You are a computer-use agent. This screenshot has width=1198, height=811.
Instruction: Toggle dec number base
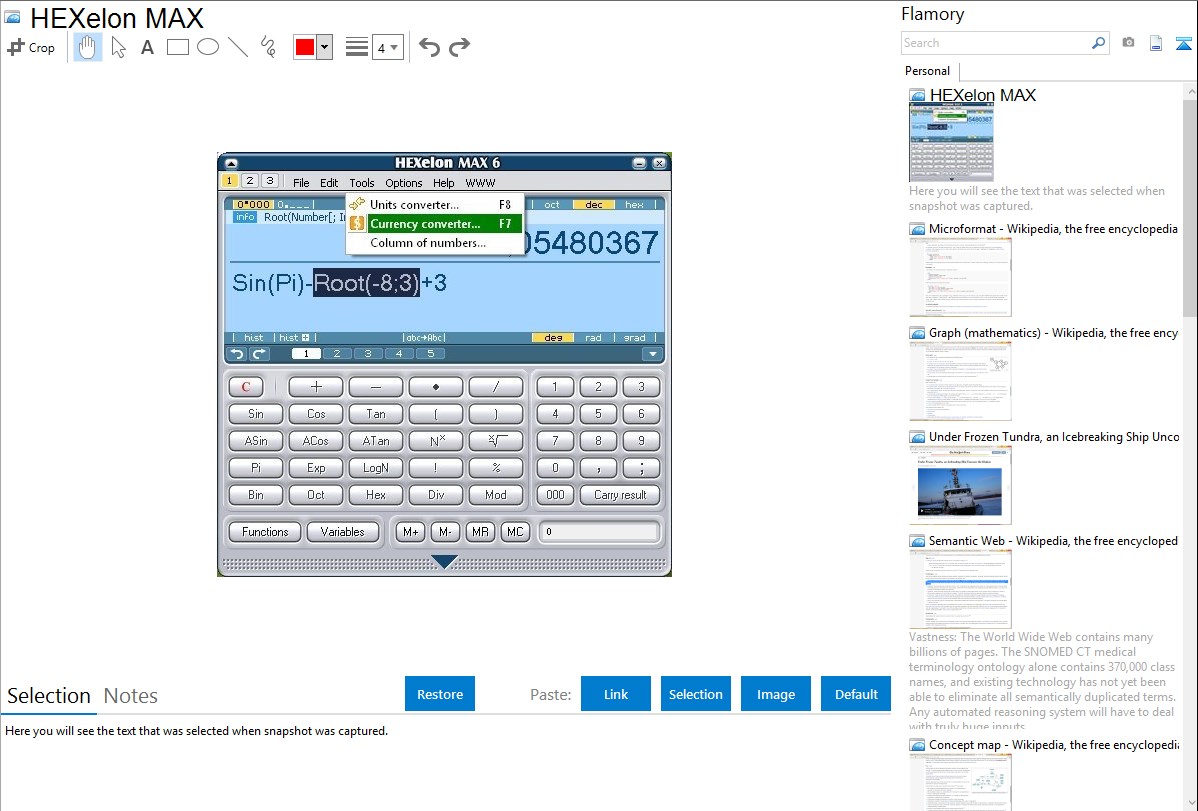click(594, 204)
